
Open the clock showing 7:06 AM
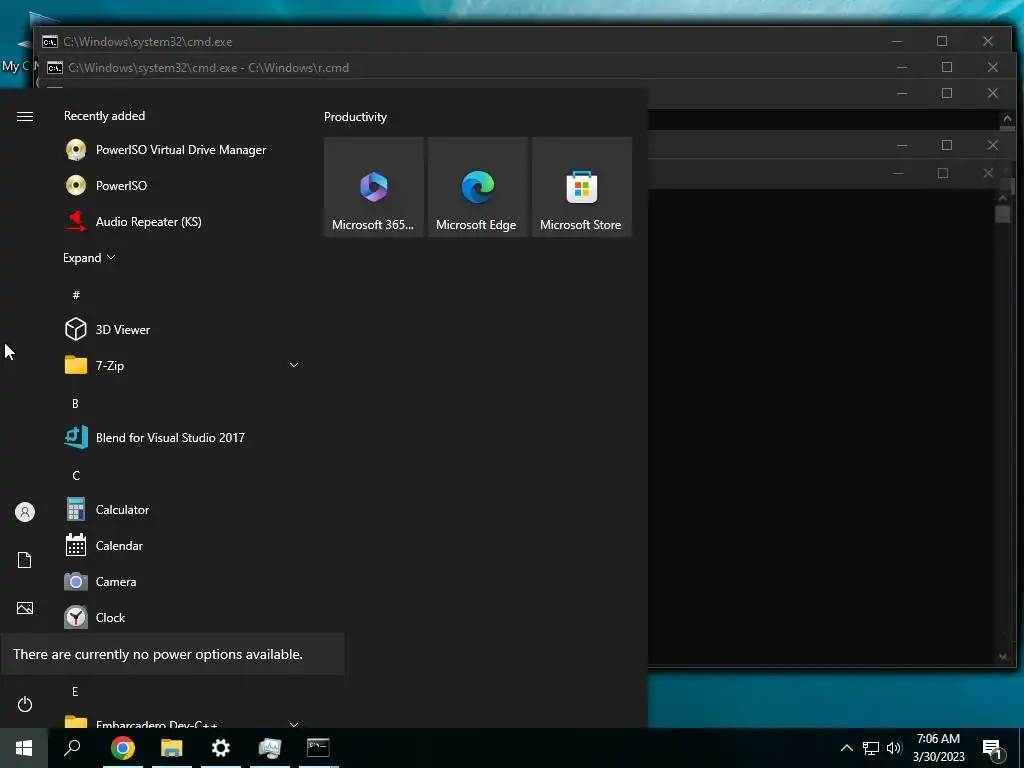pyautogui.click(x=938, y=748)
